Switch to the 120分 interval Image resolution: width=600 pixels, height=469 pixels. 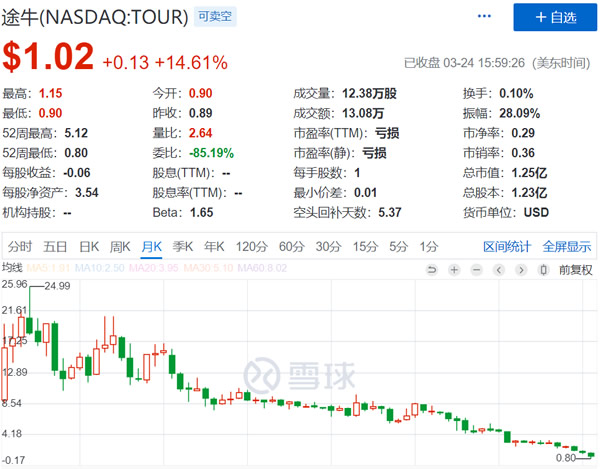point(249,246)
